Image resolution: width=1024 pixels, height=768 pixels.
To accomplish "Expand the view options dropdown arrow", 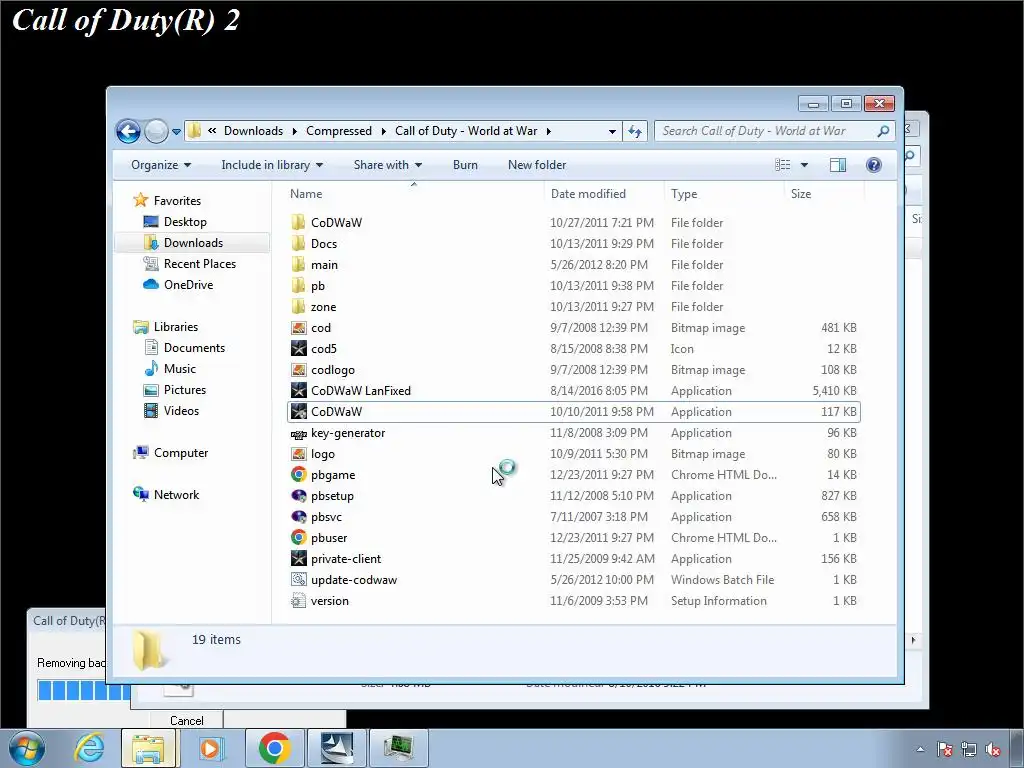I will coord(805,165).
